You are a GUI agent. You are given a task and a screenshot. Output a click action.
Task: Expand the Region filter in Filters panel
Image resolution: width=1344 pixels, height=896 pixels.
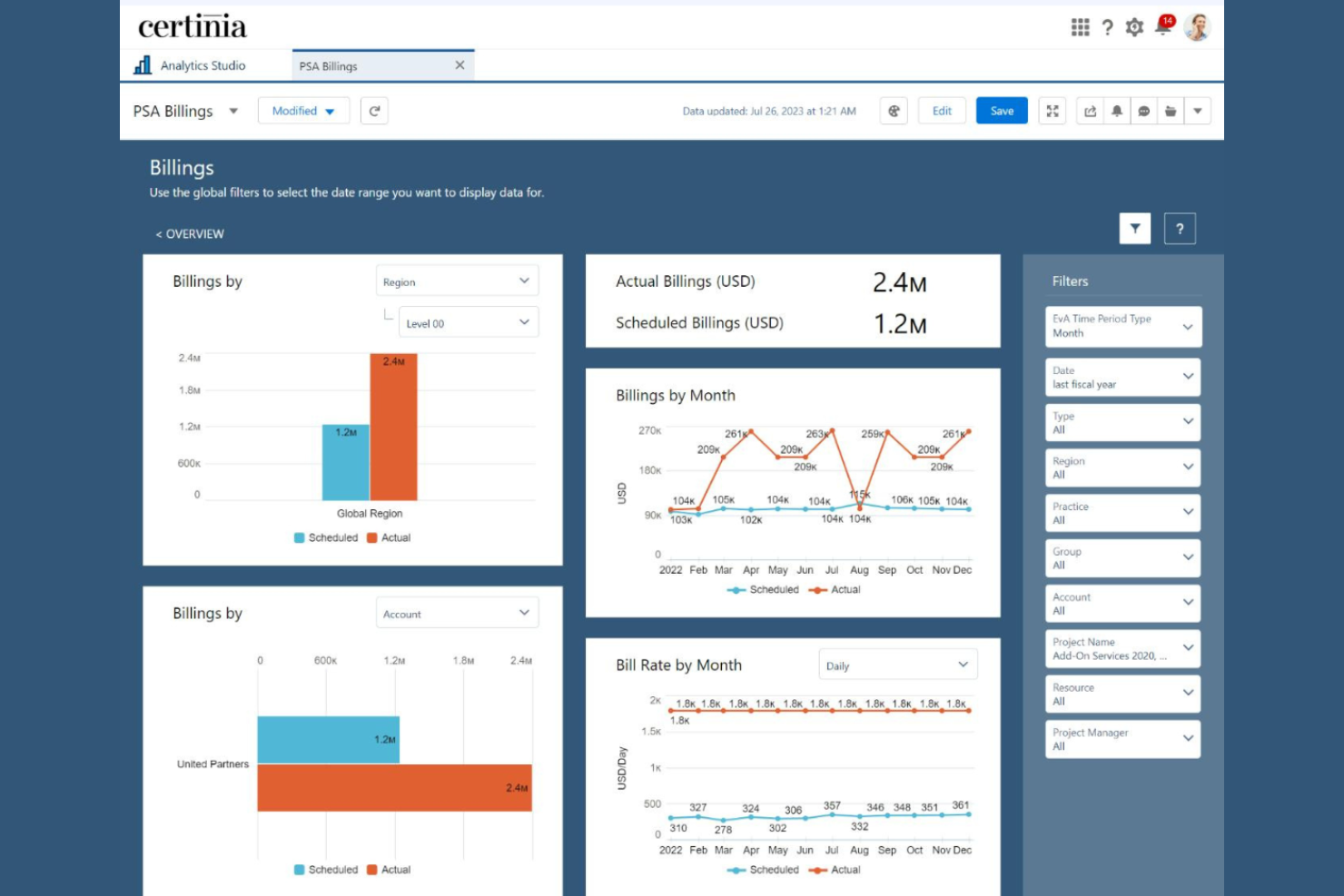[1123, 468]
